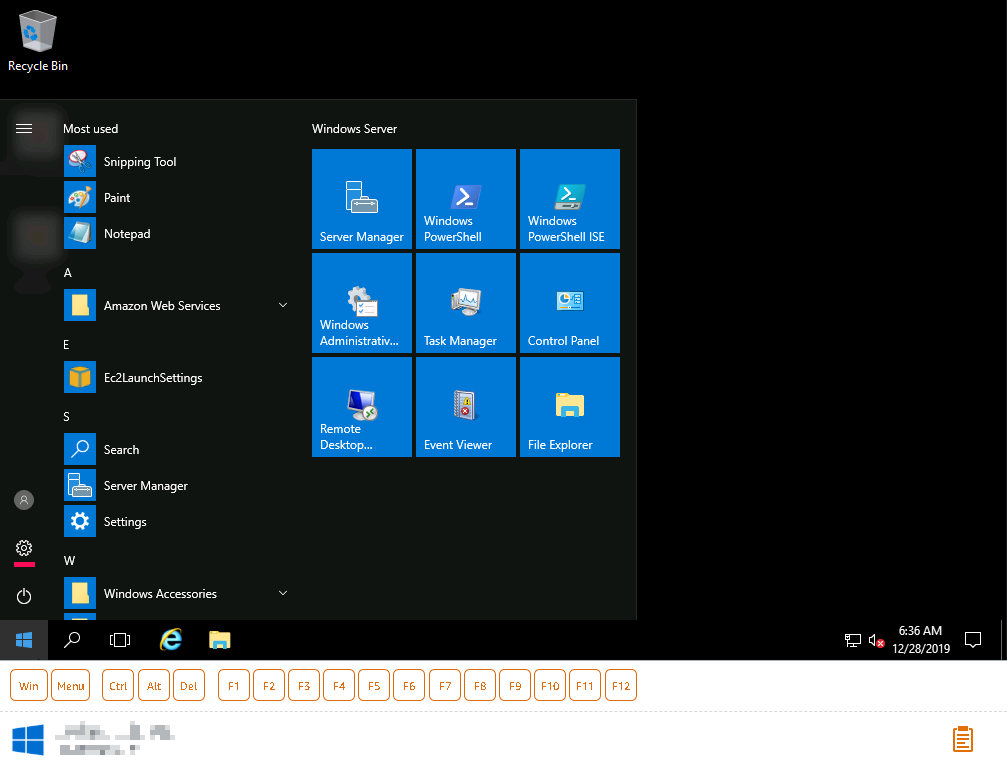Click the F6 key button

click(x=409, y=686)
